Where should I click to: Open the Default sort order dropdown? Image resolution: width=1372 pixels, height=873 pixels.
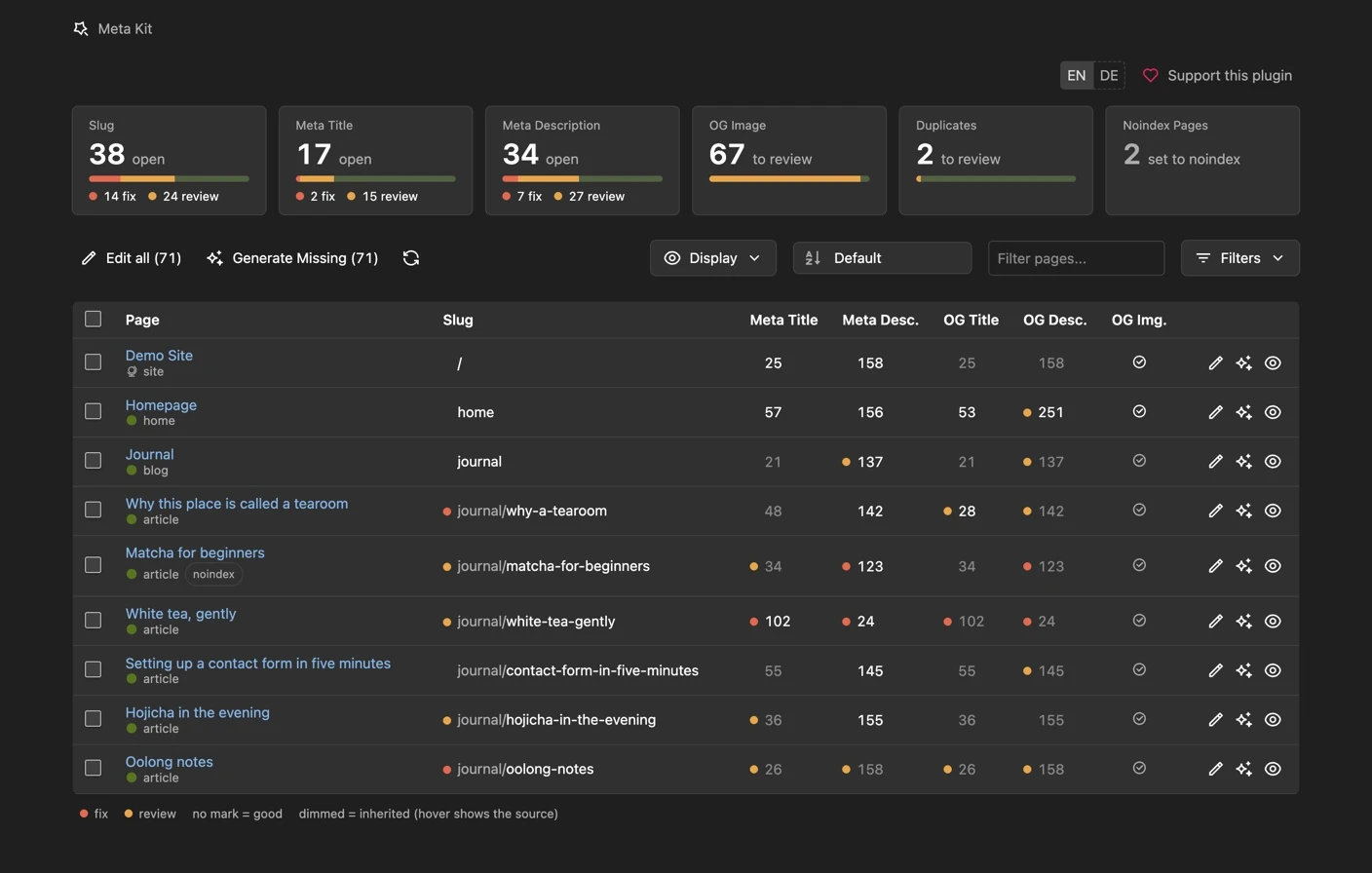(882, 258)
